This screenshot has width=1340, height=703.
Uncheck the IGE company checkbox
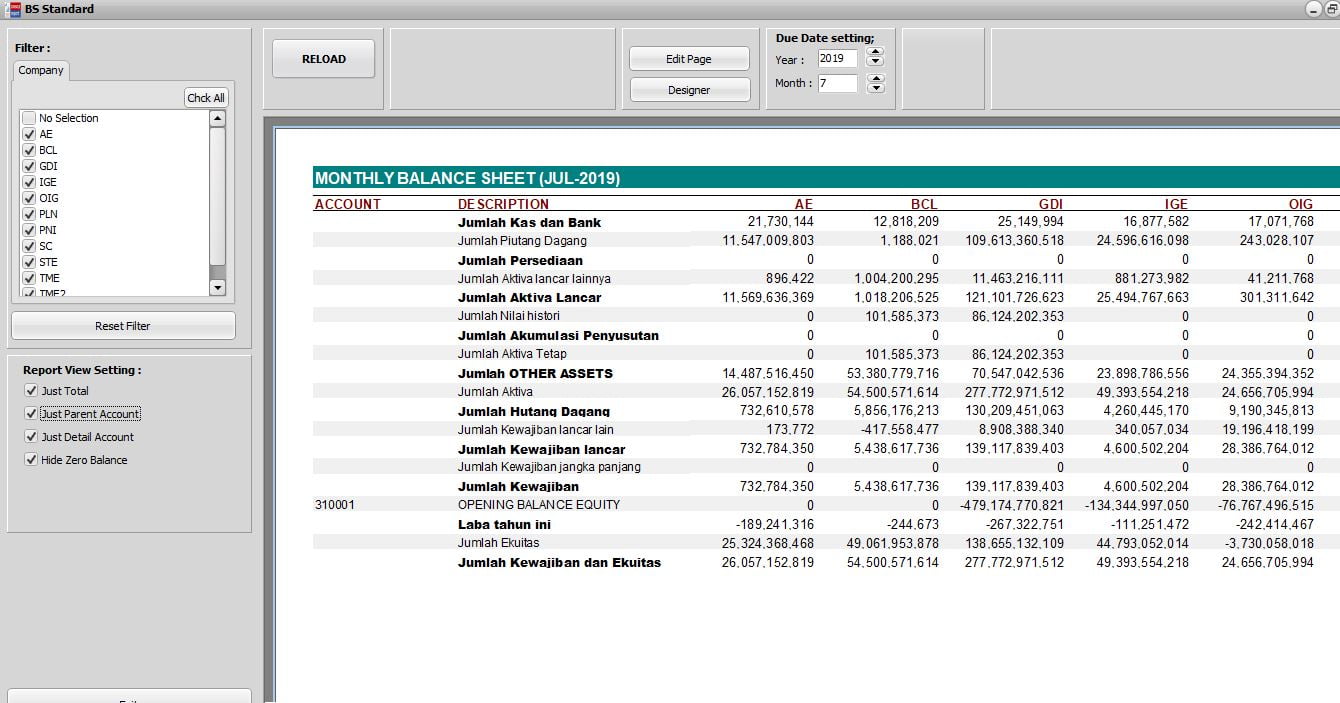(29, 182)
